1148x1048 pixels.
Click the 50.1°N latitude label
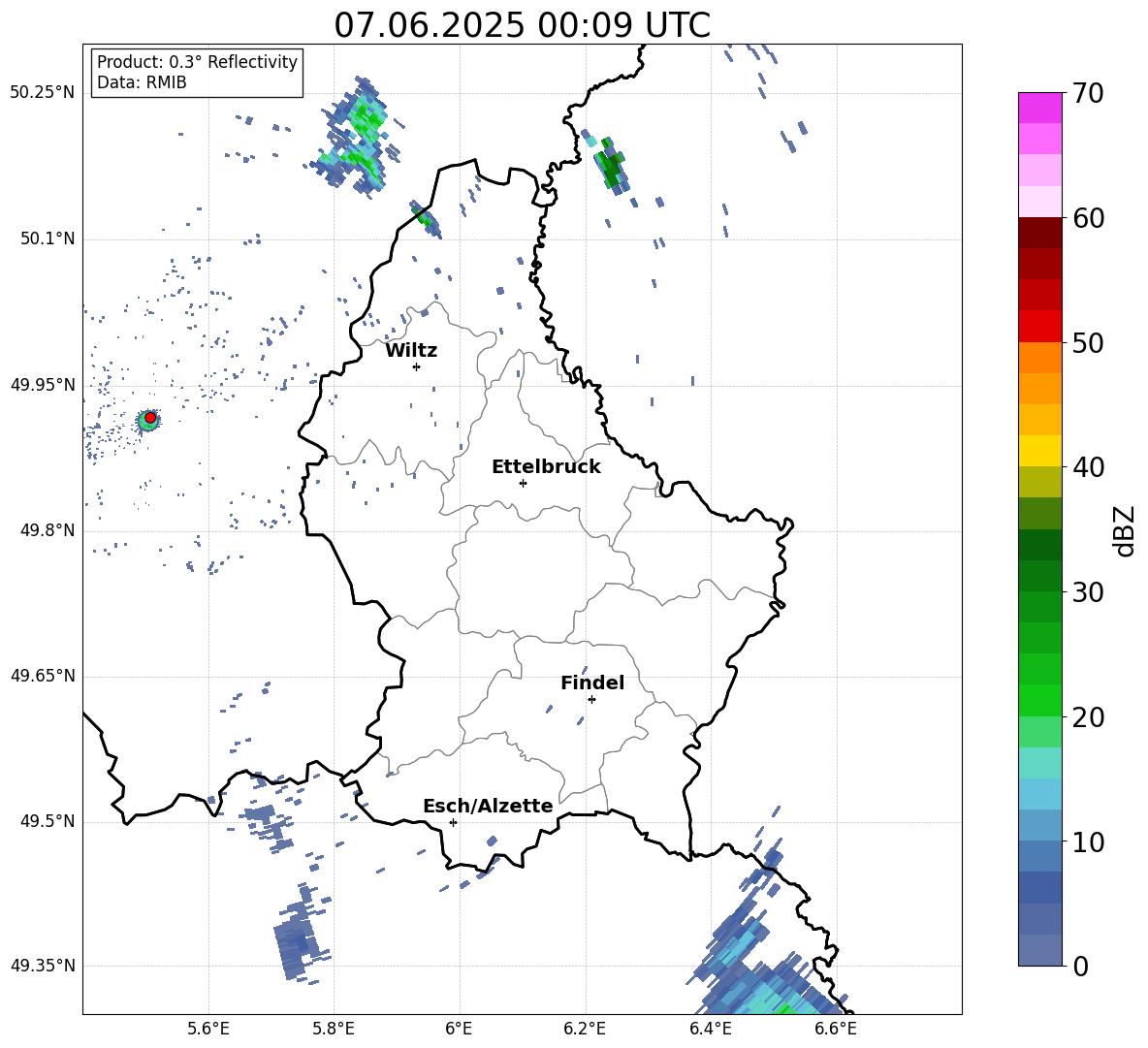(48, 238)
